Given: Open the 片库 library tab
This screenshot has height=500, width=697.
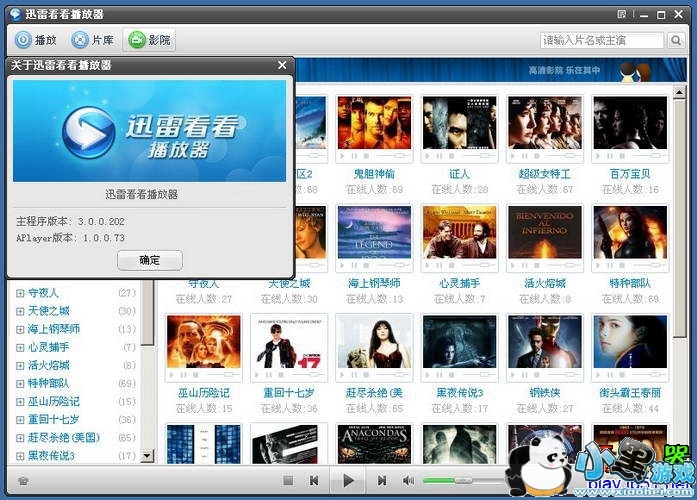Looking at the screenshot, I should [x=92, y=40].
